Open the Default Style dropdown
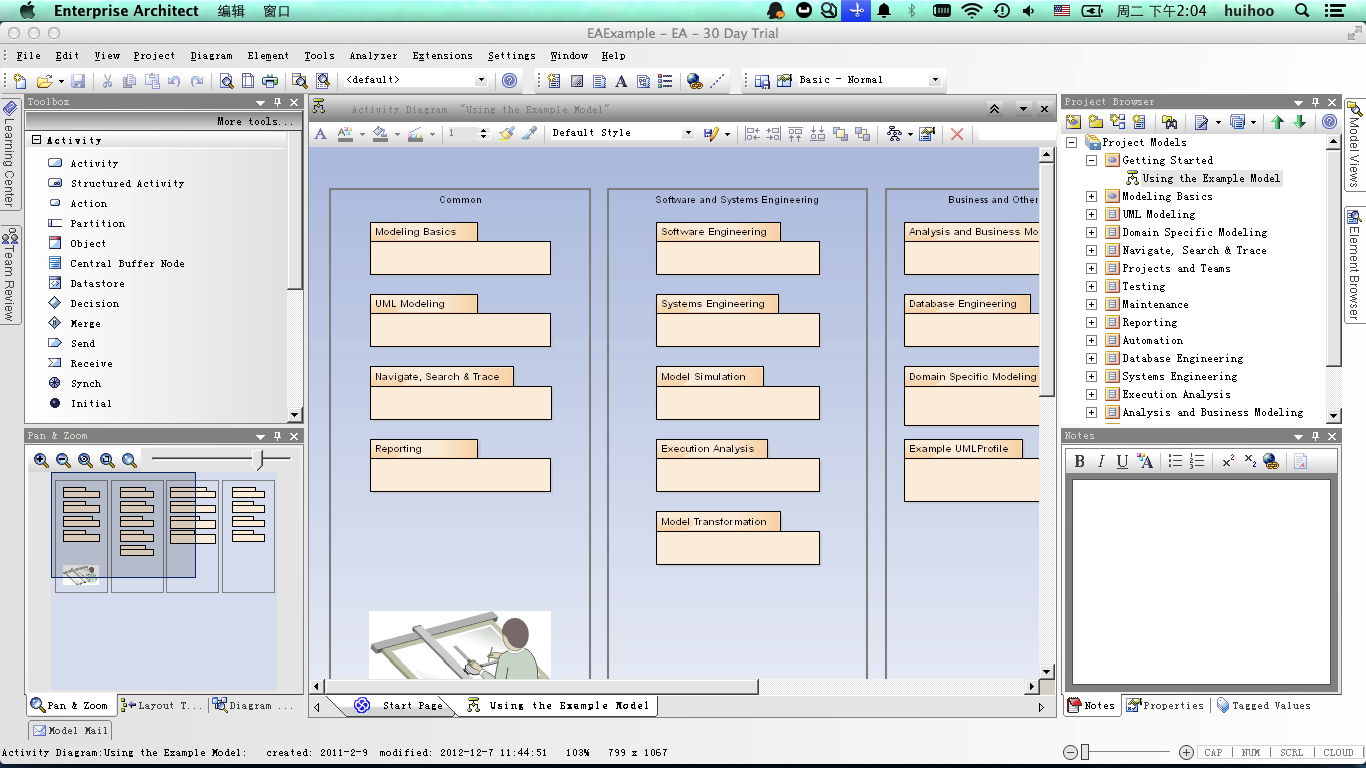Screen dimensions: 1366x768 [x=687, y=133]
